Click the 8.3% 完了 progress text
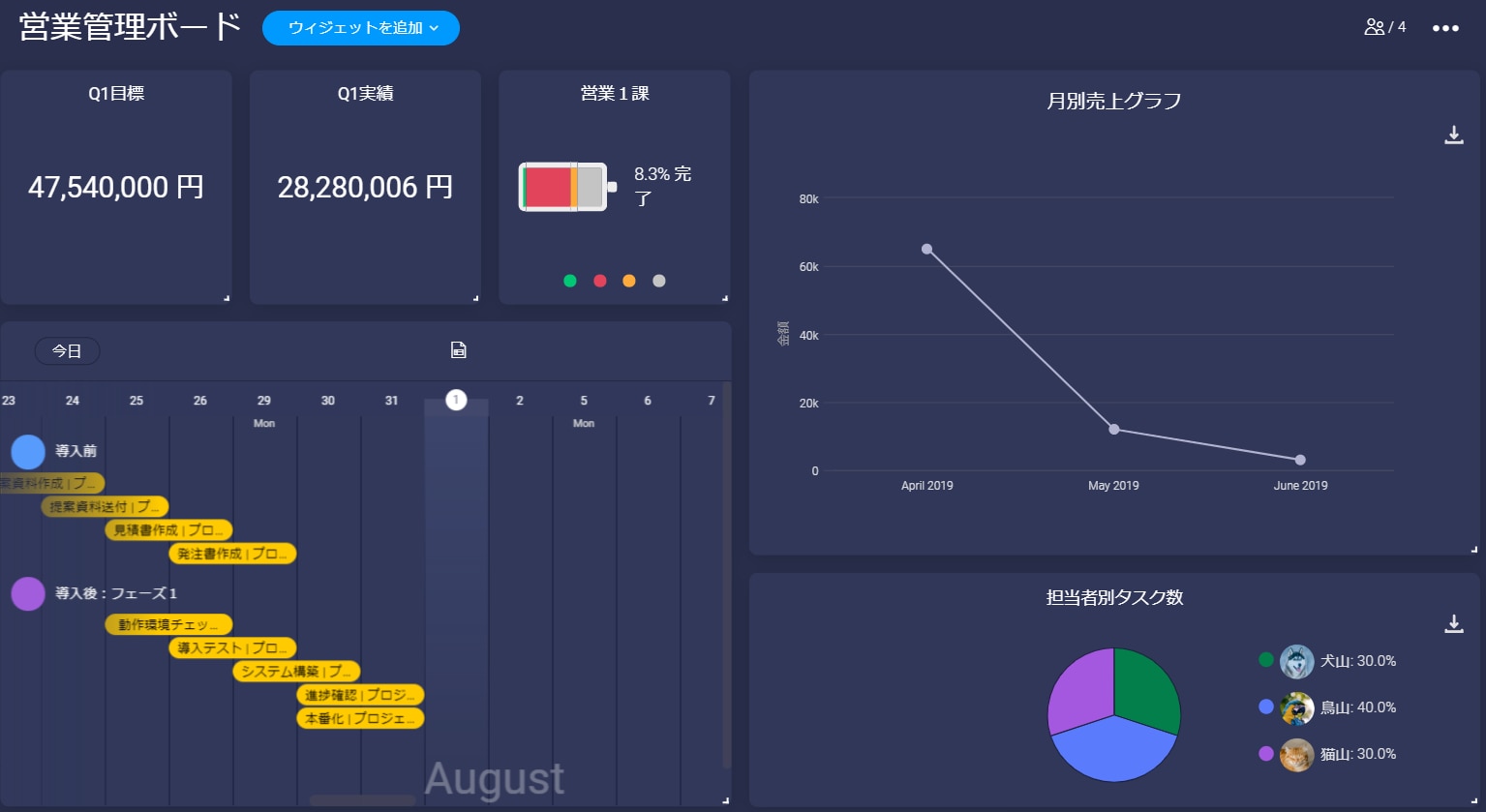The height and width of the screenshot is (812, 1486). click(x=663, y=186)
